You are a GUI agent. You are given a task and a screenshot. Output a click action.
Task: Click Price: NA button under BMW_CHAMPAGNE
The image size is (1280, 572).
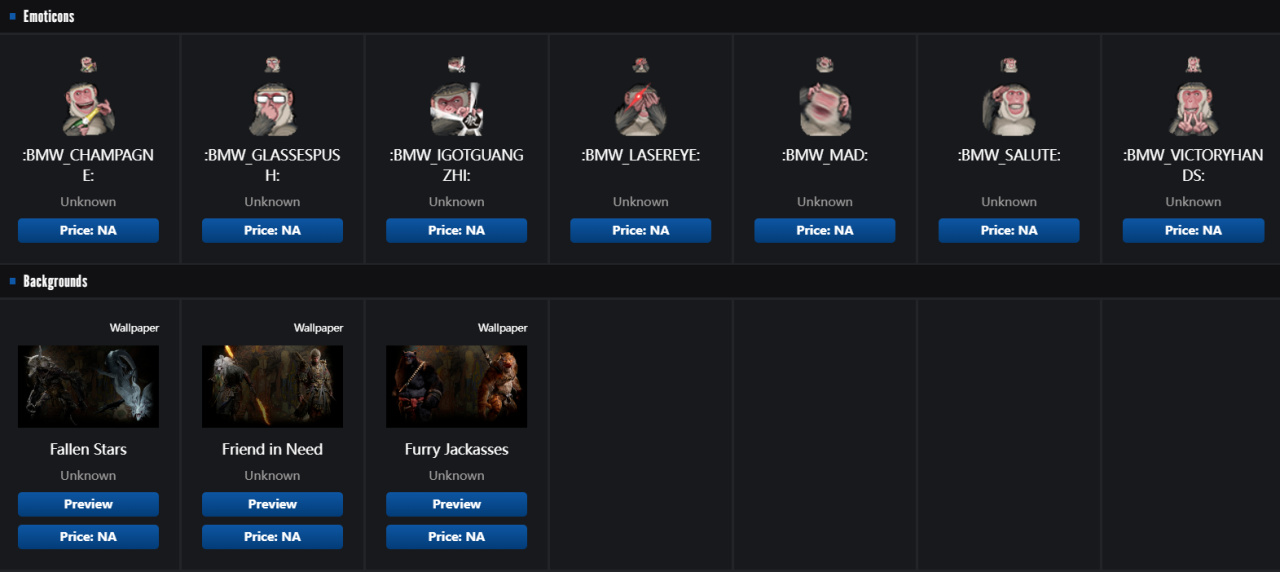(88, 230)
